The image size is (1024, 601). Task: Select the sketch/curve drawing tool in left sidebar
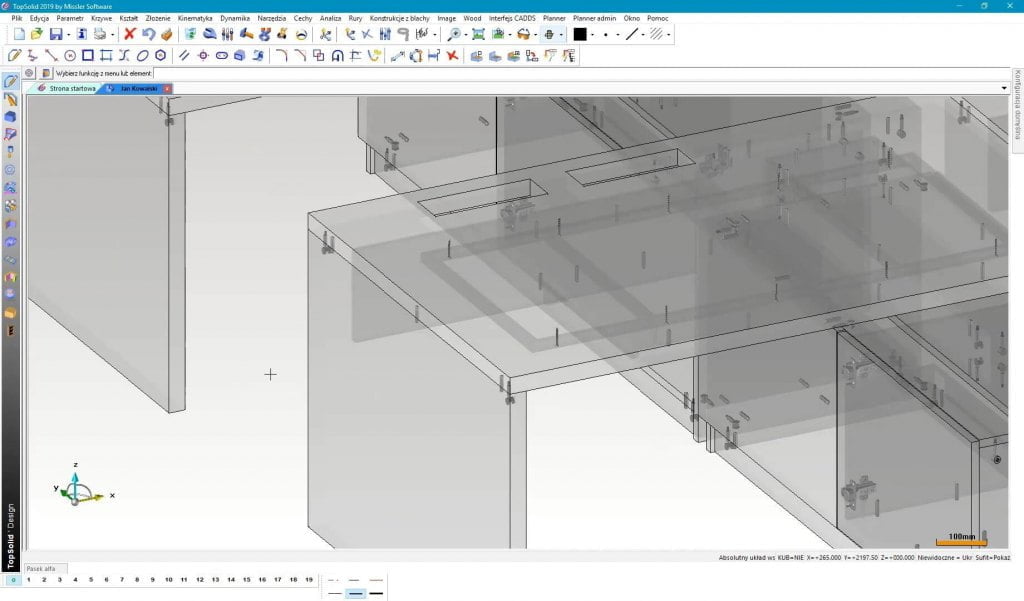pyautogui.click(x=11, y=84)
